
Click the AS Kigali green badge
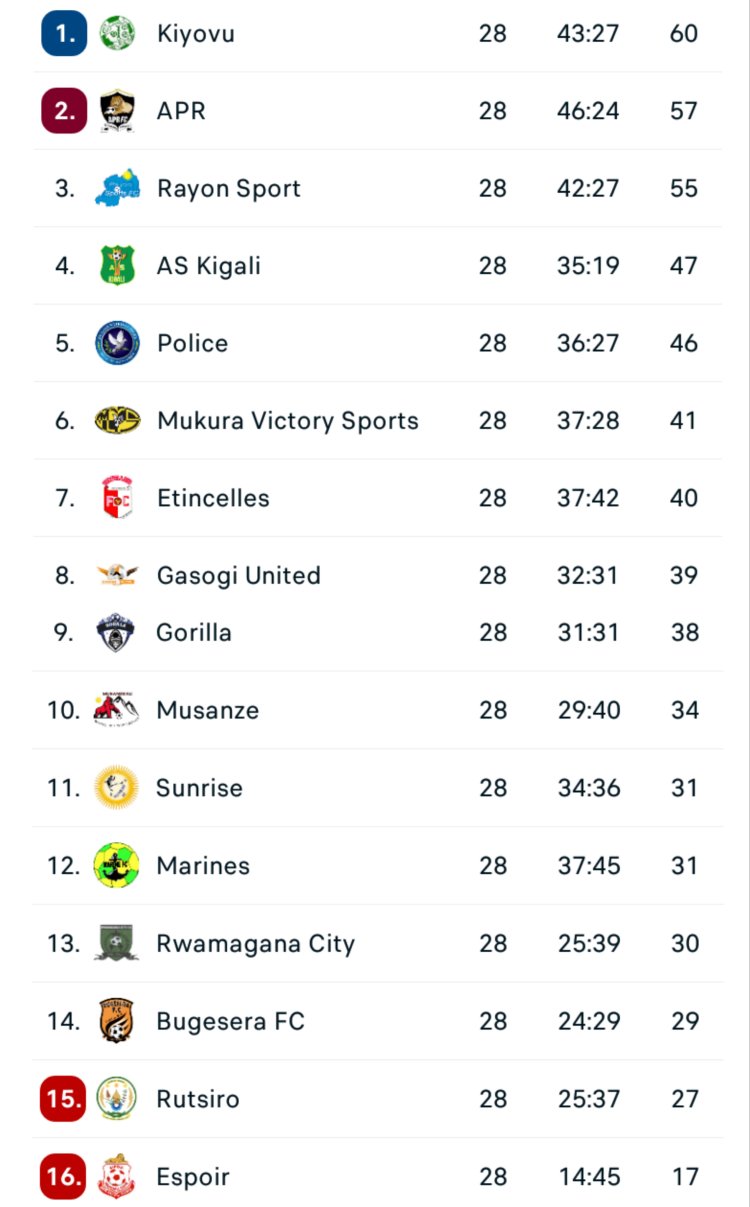coord(118,266)
